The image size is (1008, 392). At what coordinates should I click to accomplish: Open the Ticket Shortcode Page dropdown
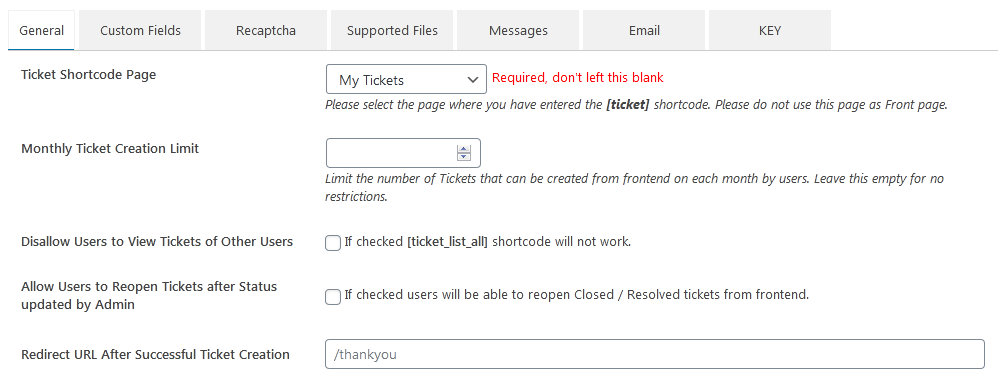point(406,79)
